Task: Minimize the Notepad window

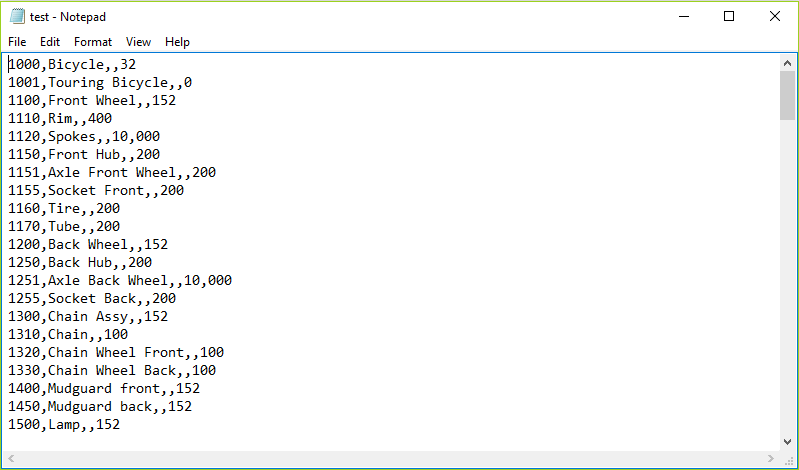Action: tap(684, 16)
